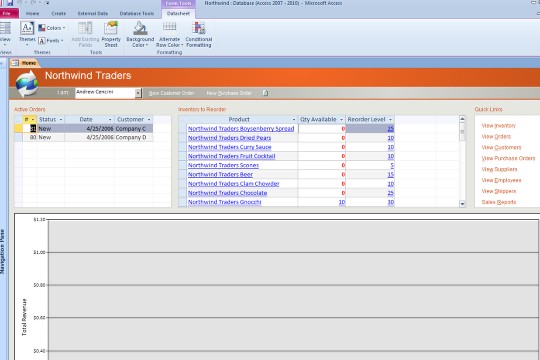Open Northwind Traders Gnocchi
540x360 pixels.
pyautogui.click(x=225, y=202)
